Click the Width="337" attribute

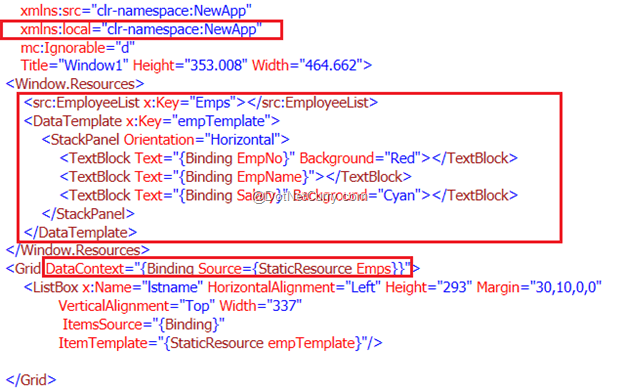click(261, 306)
